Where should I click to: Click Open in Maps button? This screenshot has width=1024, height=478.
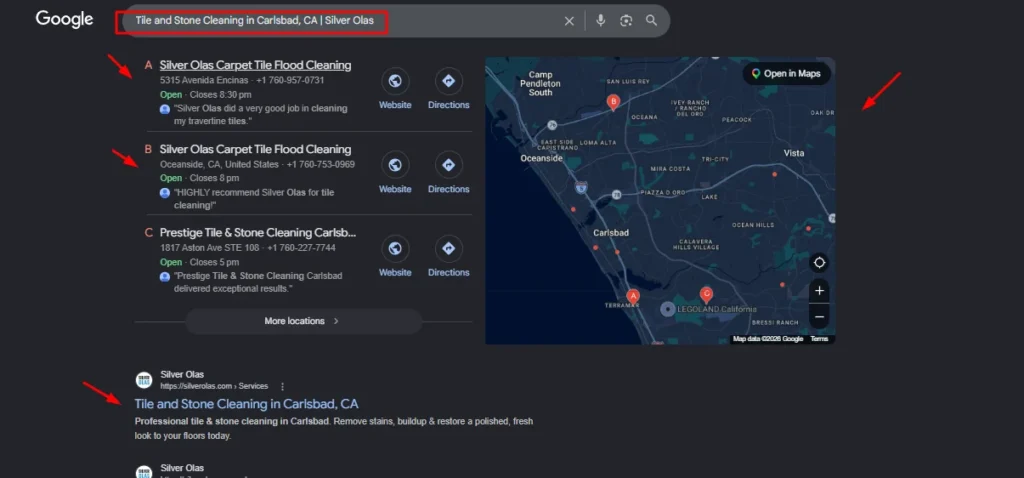tap(786, 74)
